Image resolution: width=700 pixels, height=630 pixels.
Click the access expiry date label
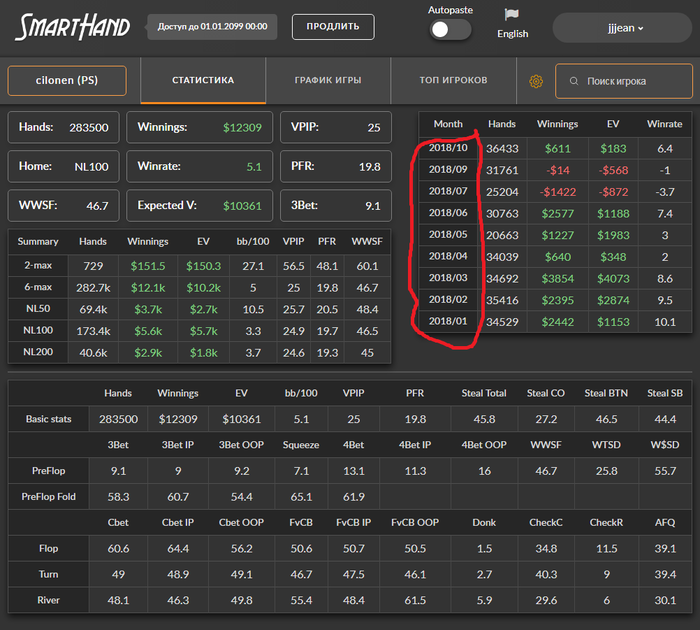click(x=212, y=26)
